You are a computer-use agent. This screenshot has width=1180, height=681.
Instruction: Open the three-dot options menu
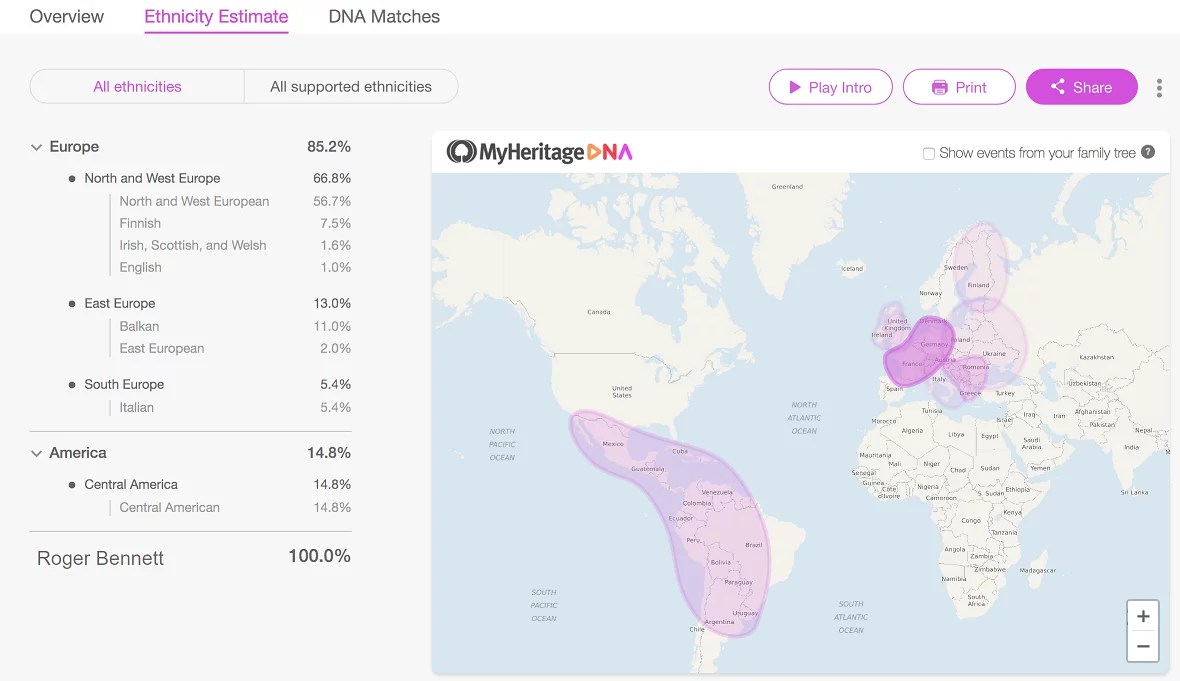coord(1159,88)
